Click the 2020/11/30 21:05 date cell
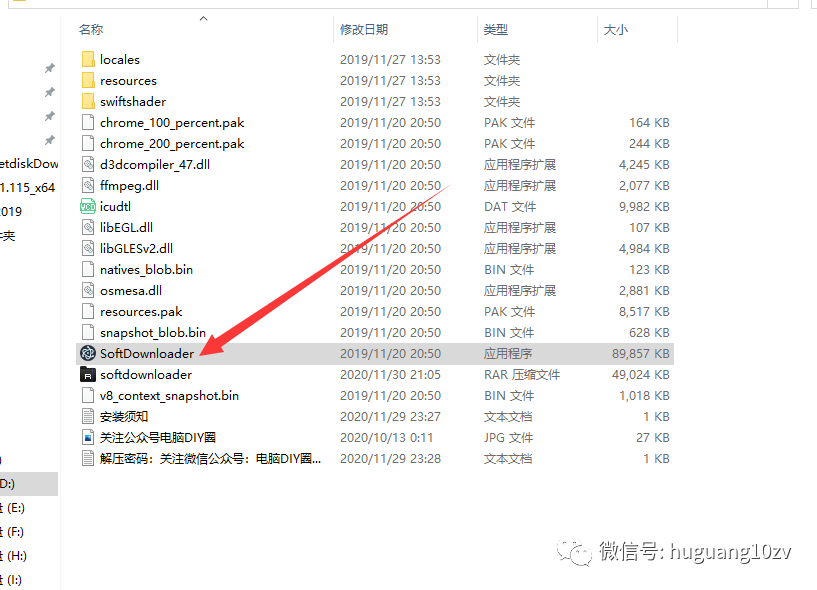 pyautogui.click(x=390, y=374)
